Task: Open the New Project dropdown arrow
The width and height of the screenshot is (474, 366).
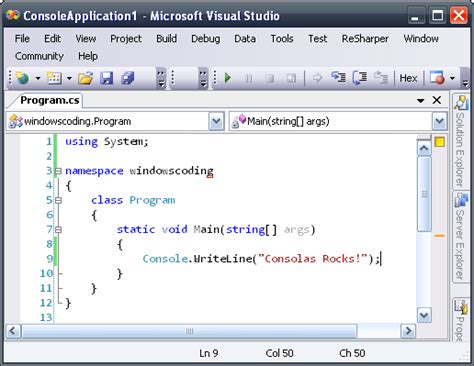Action: point(38,78)
